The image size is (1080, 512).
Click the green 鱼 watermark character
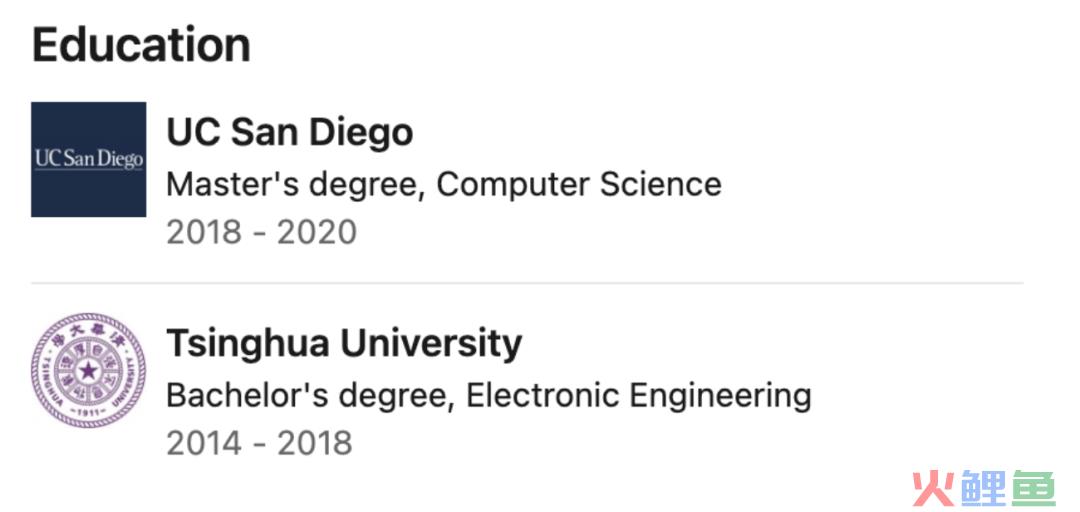click(1032, 488)
